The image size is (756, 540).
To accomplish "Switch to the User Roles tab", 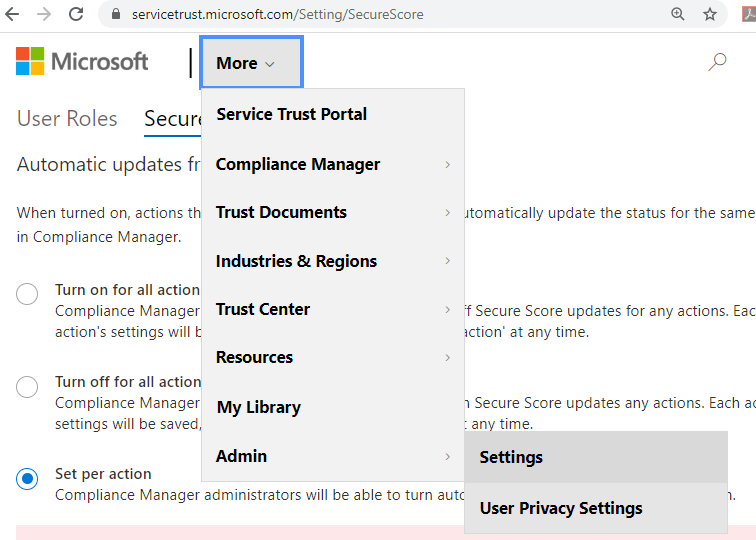I will (67, 118).
